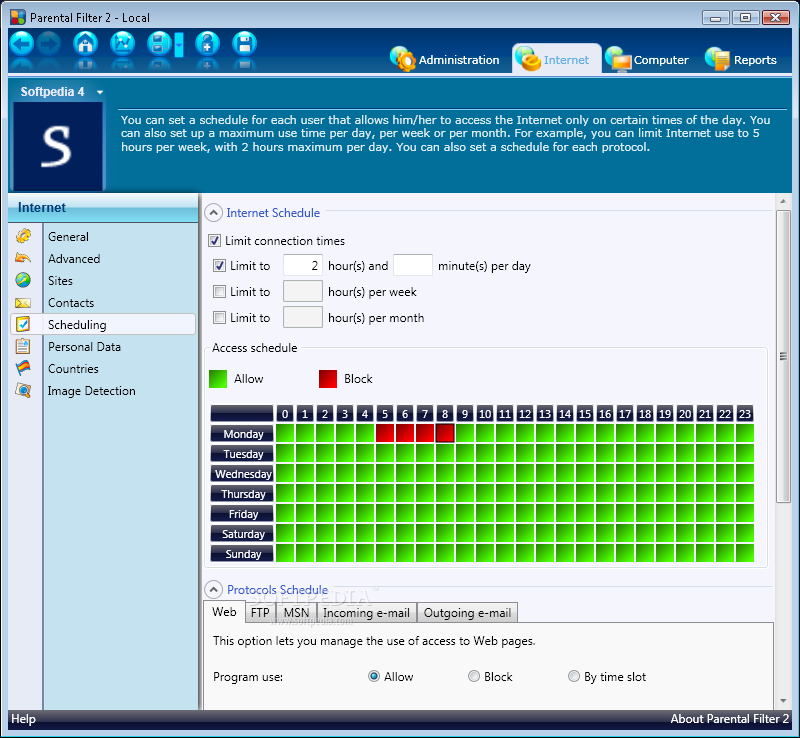Select Block for Program use

pyautogui.click(x=474, y=676)
